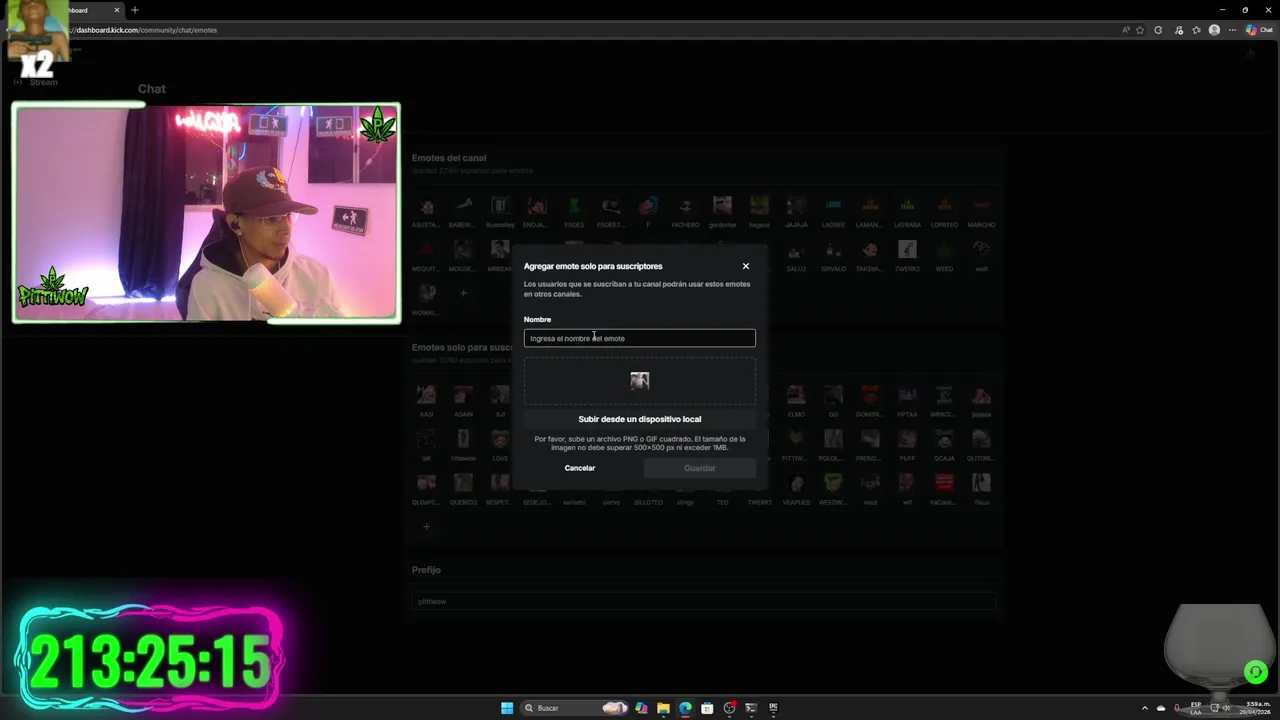Select the WEED channel emote

(x=944, y=256)
